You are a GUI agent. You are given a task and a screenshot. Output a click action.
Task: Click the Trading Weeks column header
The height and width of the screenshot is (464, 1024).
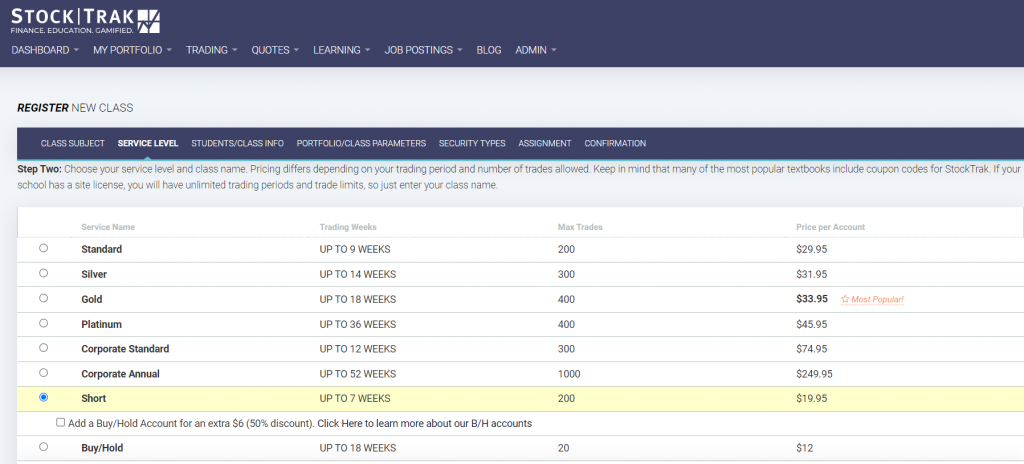click(348, 227)
